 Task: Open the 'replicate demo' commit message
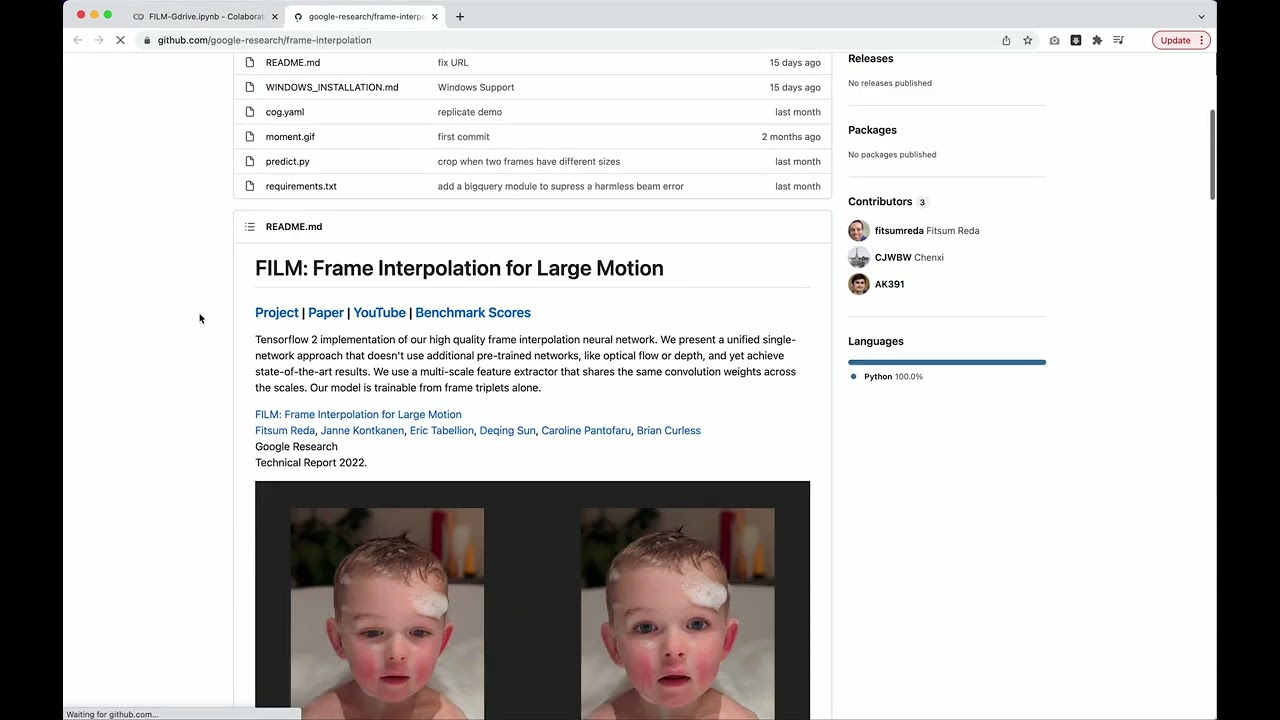[470, 112]
